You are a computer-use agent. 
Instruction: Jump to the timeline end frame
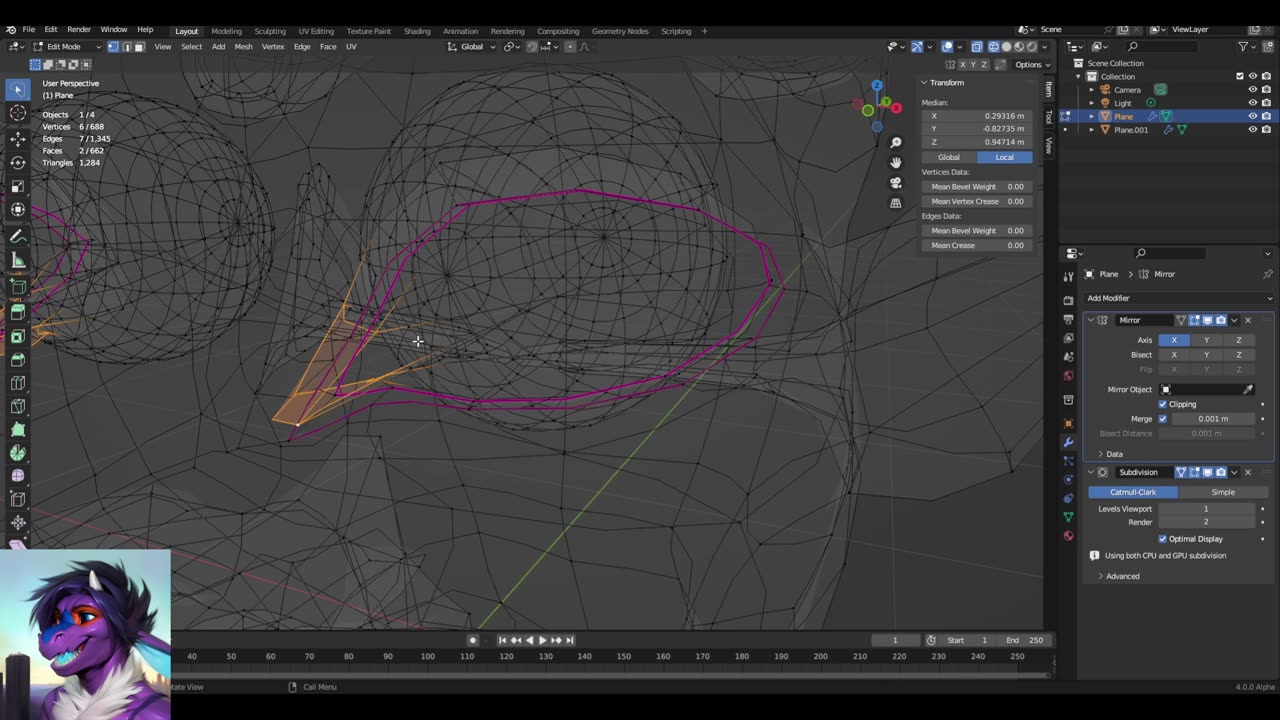pyautogui.click(x=570, y=640)
